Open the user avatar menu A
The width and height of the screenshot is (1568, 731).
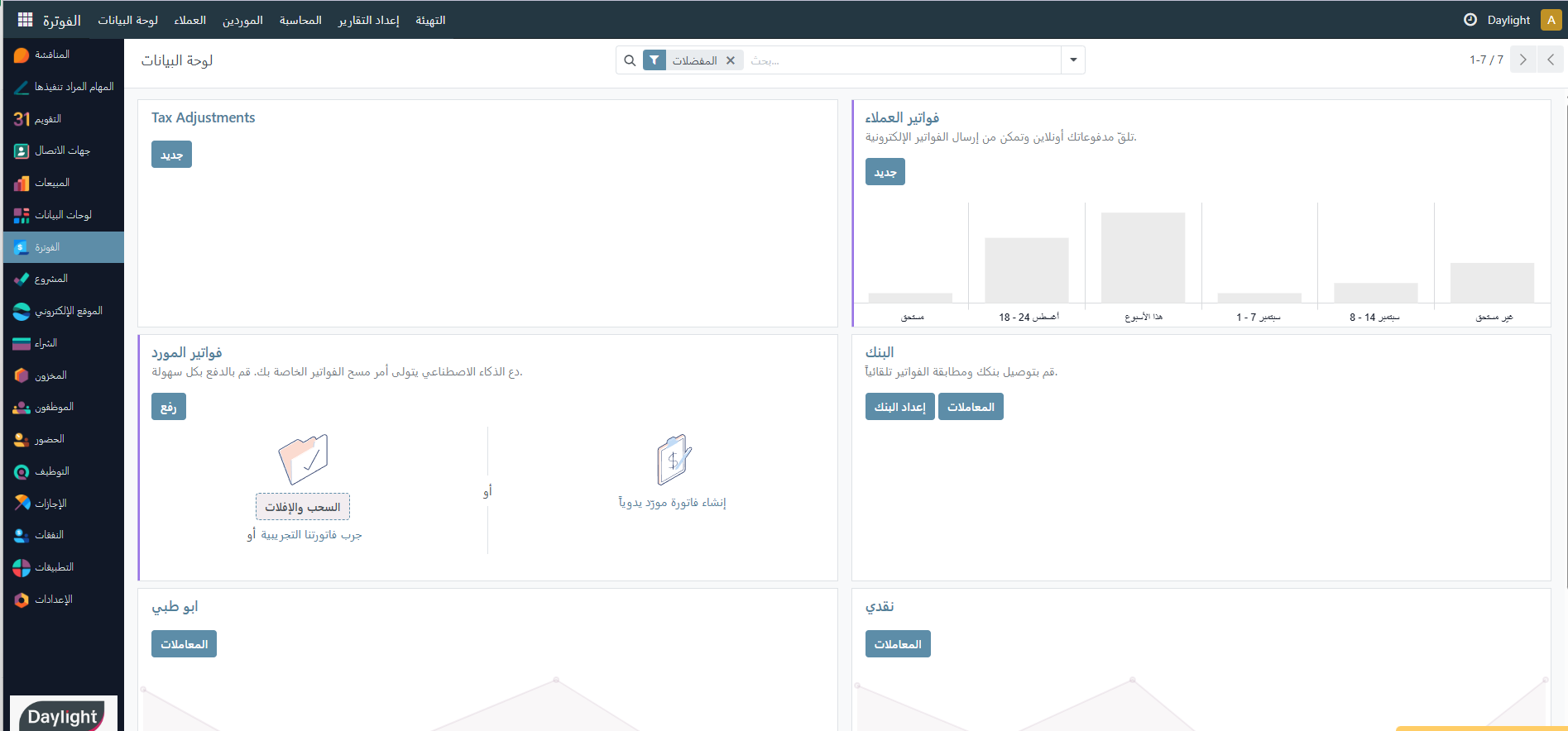click(1551, 20)
